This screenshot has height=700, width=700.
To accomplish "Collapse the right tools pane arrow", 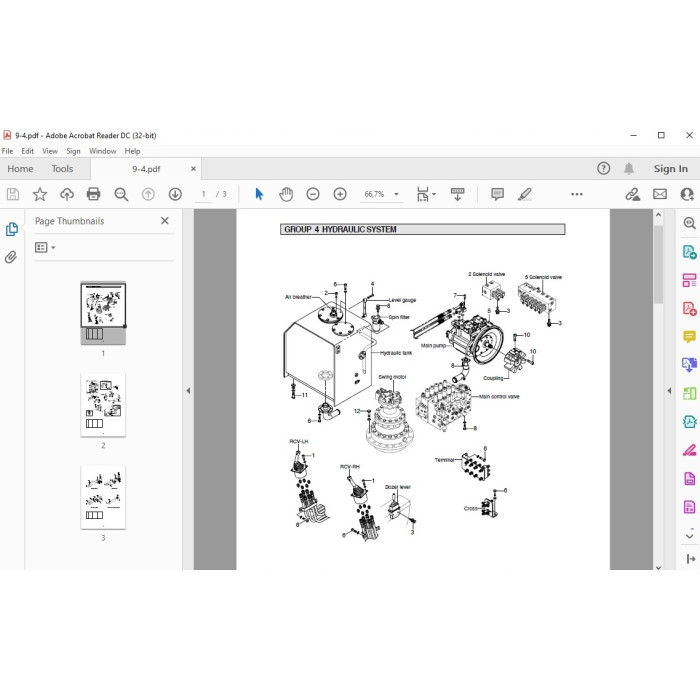I will 669,391.
